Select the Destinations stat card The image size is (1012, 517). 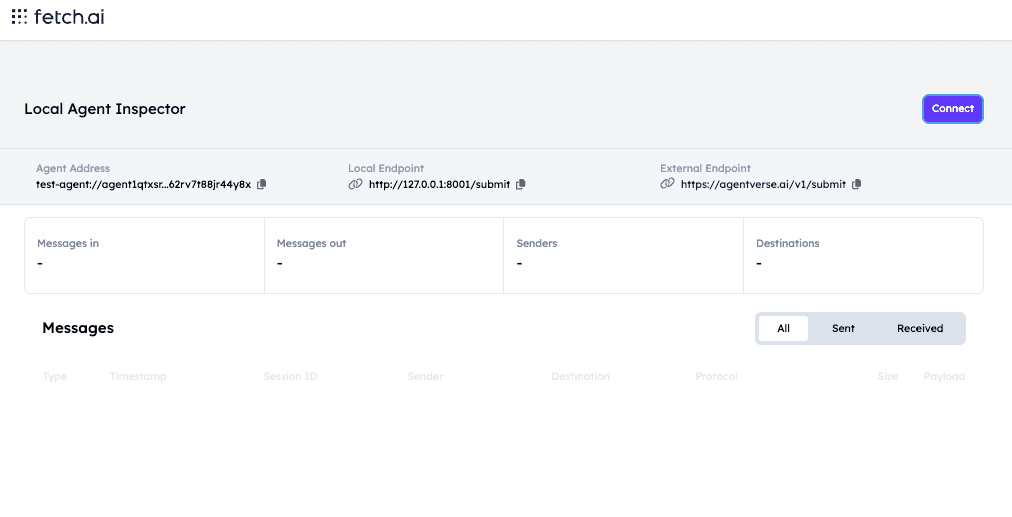click(x=862, y=255)
